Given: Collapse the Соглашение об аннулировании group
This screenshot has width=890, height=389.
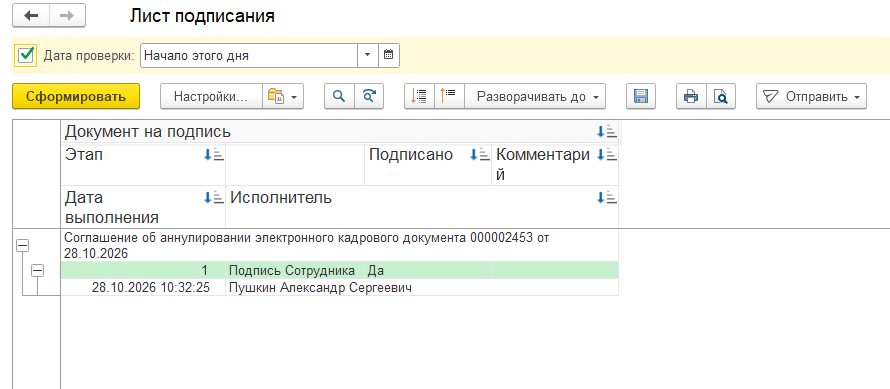Looking at the screenshot, I should pos(22,245).
